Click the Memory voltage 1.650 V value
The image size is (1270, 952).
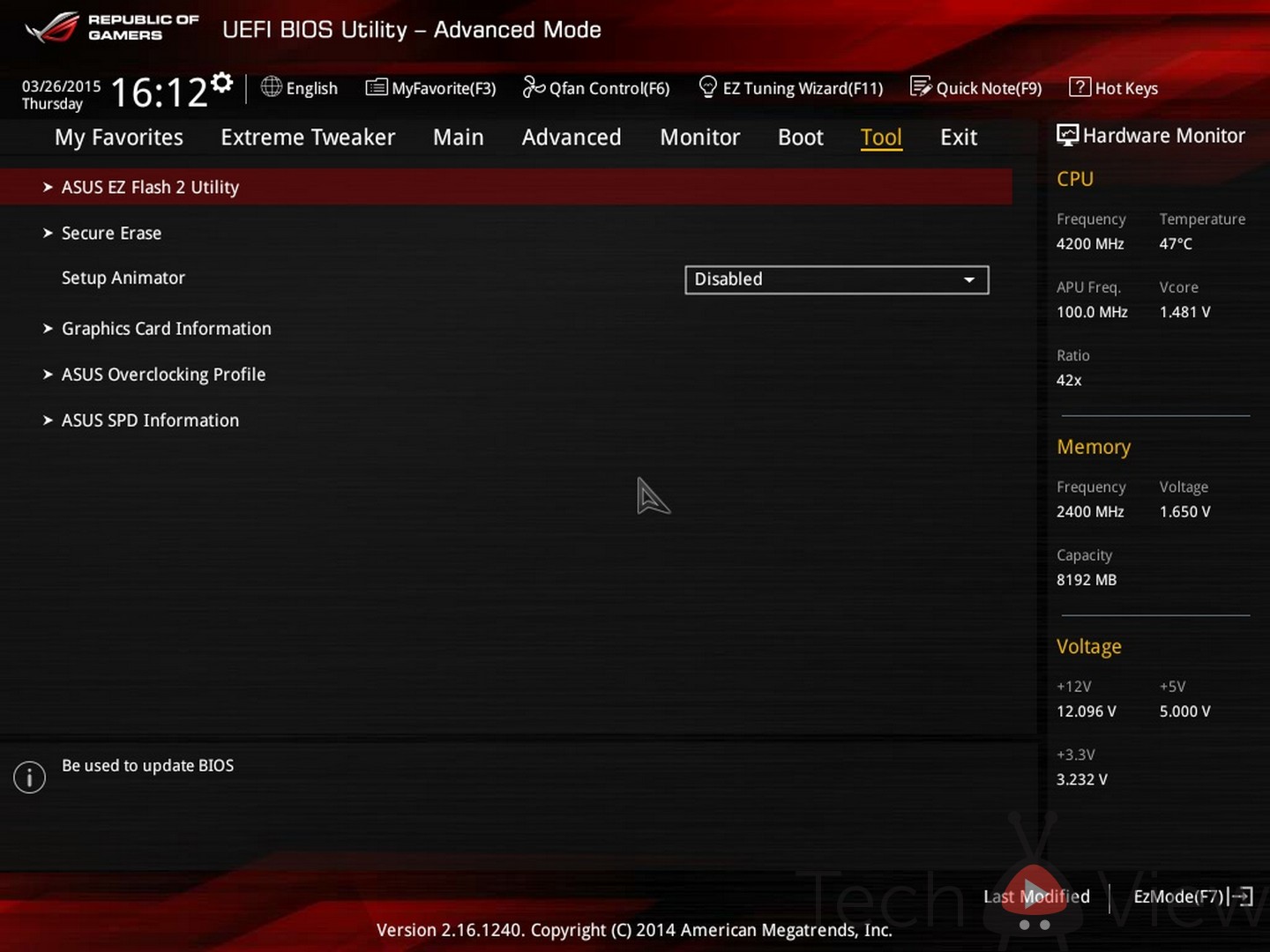click(x=1185, y=512)
